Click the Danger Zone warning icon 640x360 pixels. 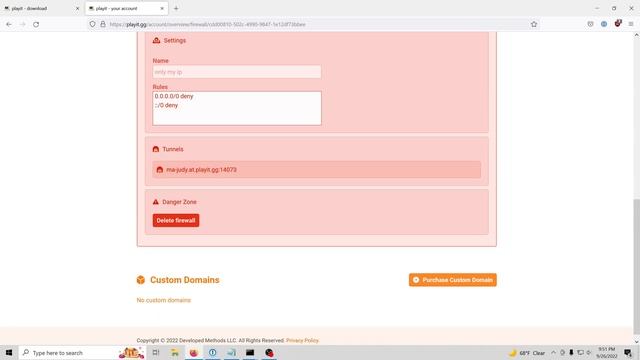pos(156,202)
